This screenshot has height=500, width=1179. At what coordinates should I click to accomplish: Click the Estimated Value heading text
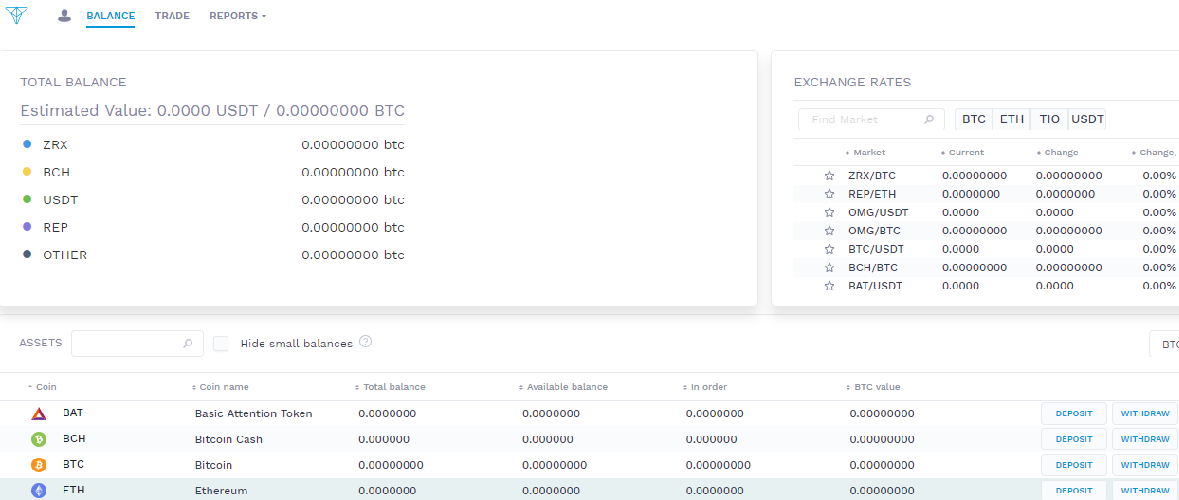tap(212, 111)
